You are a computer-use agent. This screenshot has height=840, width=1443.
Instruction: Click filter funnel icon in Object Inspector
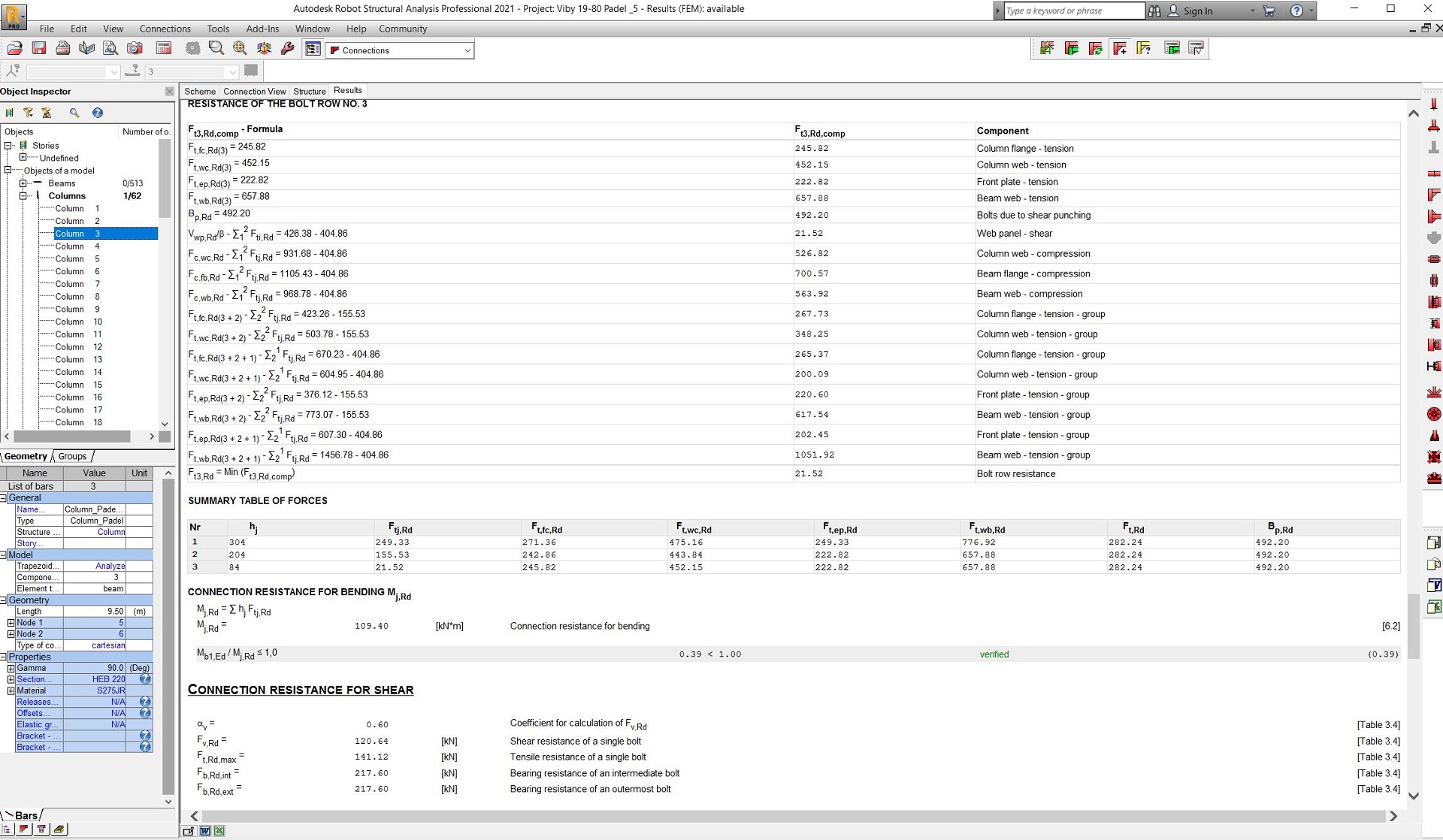coord(28,113)
